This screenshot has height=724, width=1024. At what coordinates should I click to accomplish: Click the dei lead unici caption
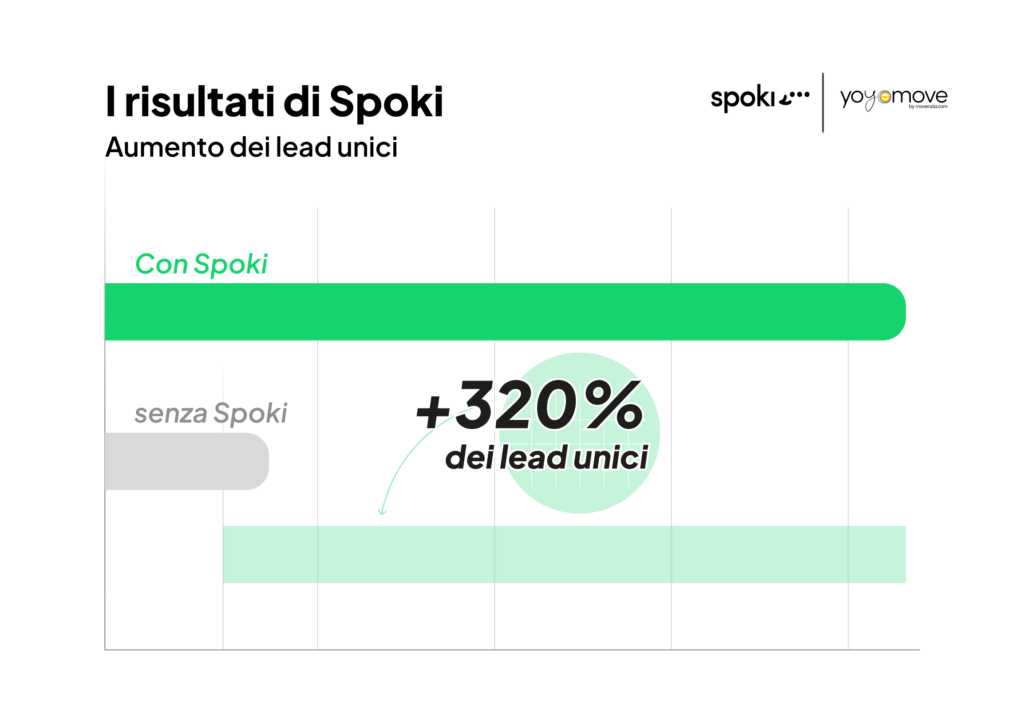[547, 457]
